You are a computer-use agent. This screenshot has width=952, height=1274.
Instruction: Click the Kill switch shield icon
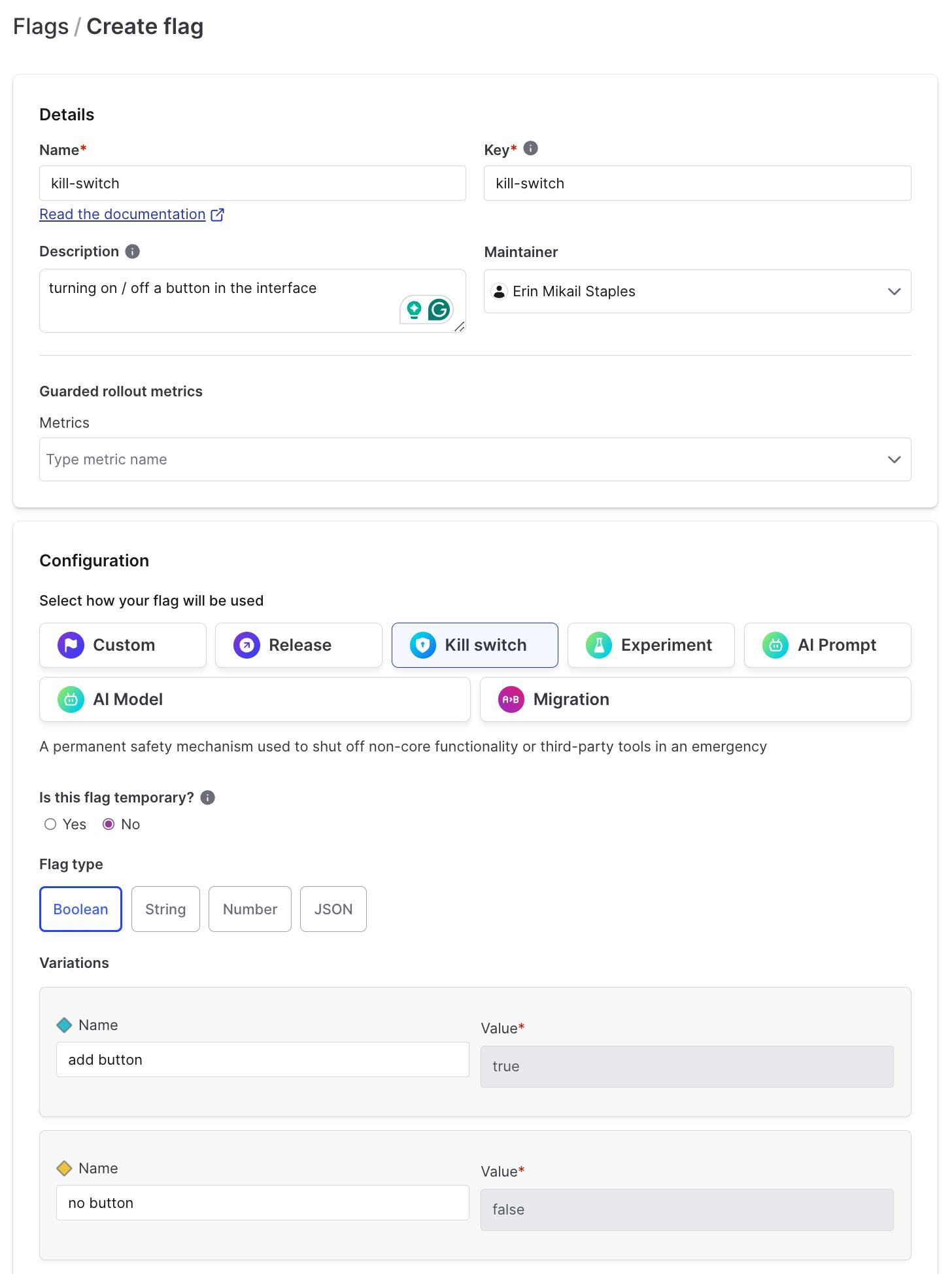point(423,646)
